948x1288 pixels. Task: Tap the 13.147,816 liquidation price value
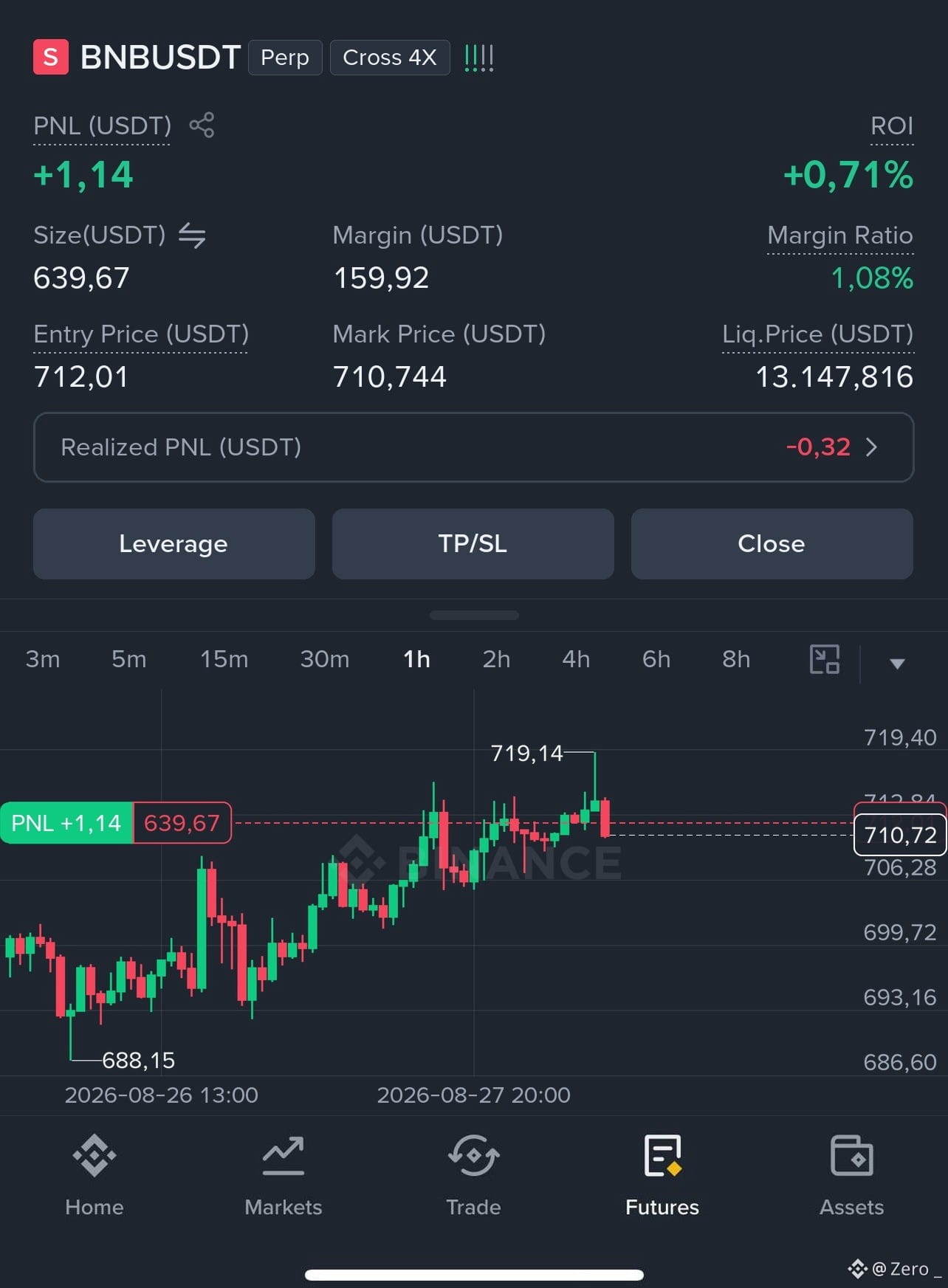coord(834,377)
